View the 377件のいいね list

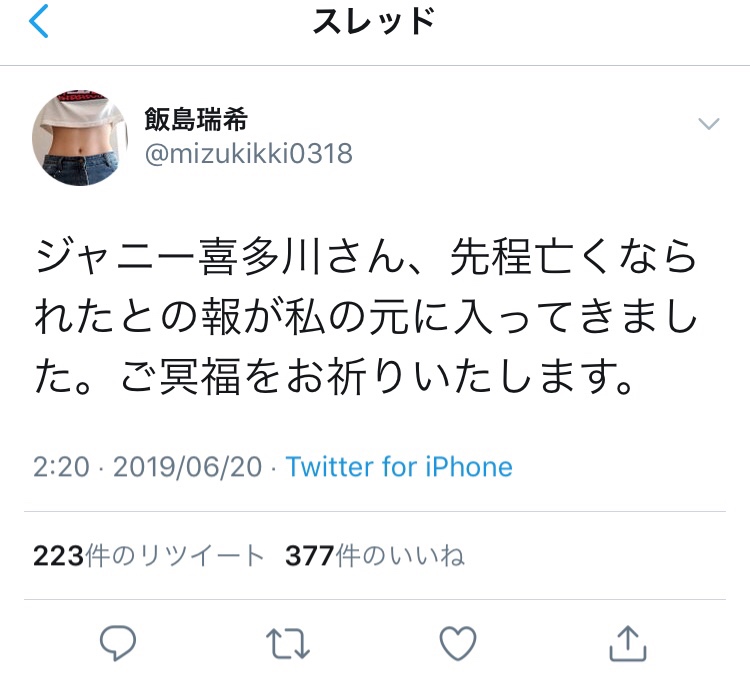tap(375, 556)
